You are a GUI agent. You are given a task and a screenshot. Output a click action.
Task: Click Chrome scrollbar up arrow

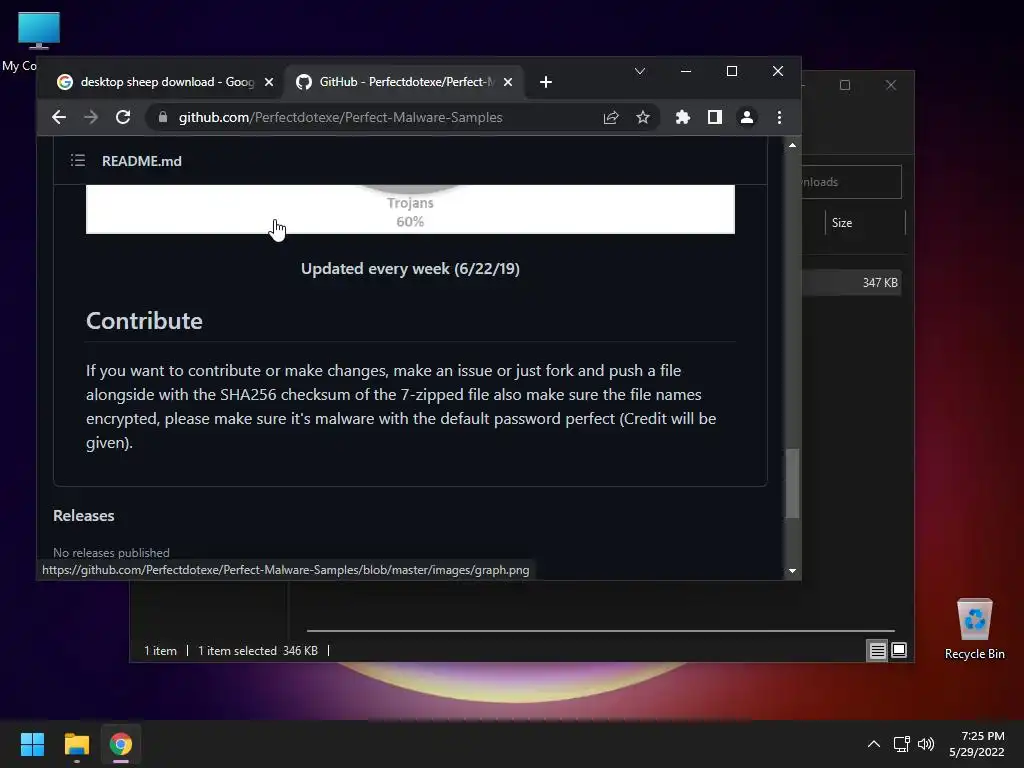[792, 145]
